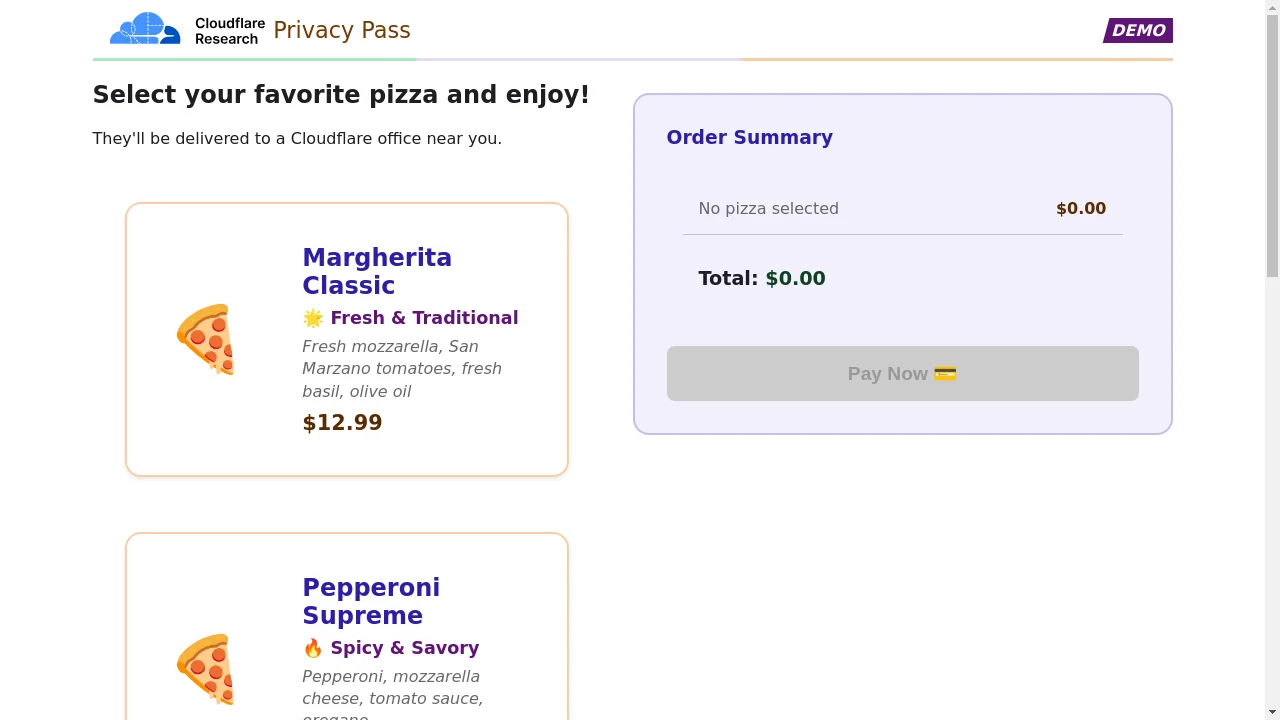The height and width of the screenshot is (720, 1280).
Task: Click the Margherita ingredients description
Action: click(402, 369)
